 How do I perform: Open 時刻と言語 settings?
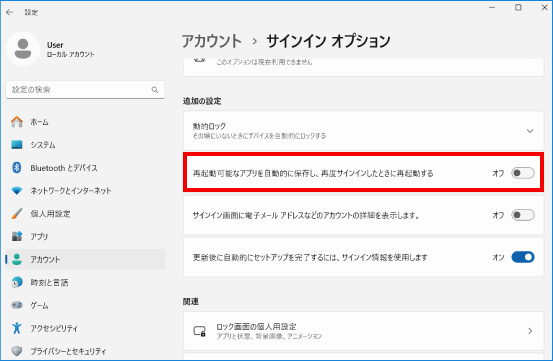point(85,282)
